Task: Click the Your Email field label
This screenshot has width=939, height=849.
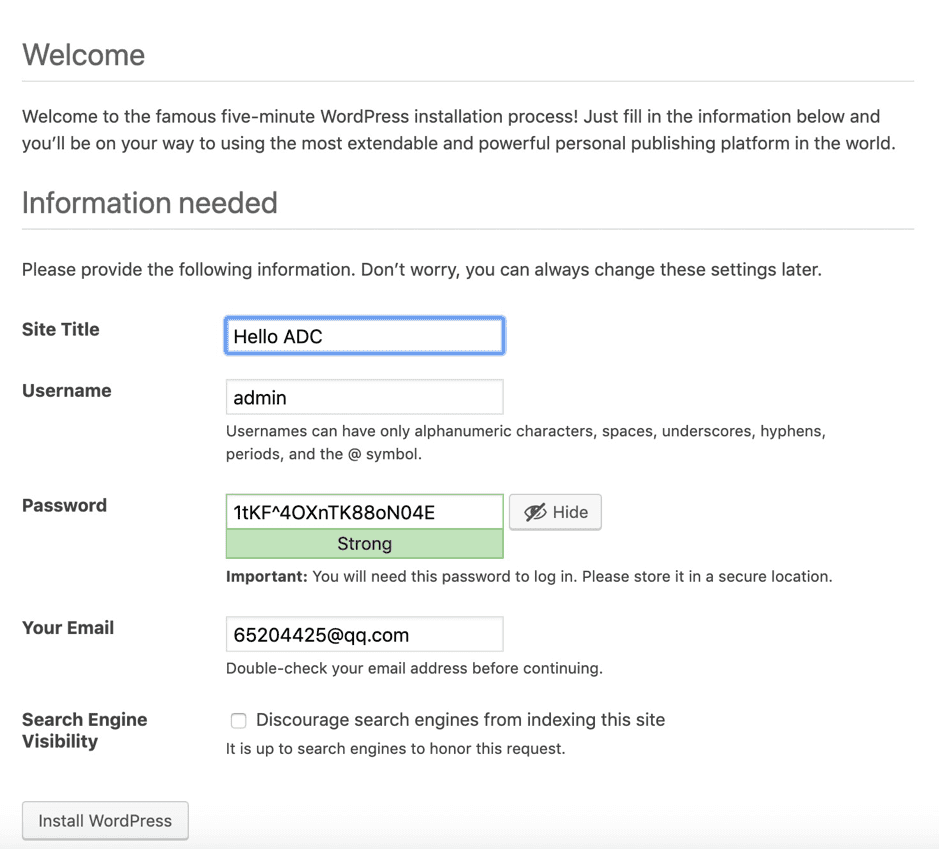Action: click(68, 627)
